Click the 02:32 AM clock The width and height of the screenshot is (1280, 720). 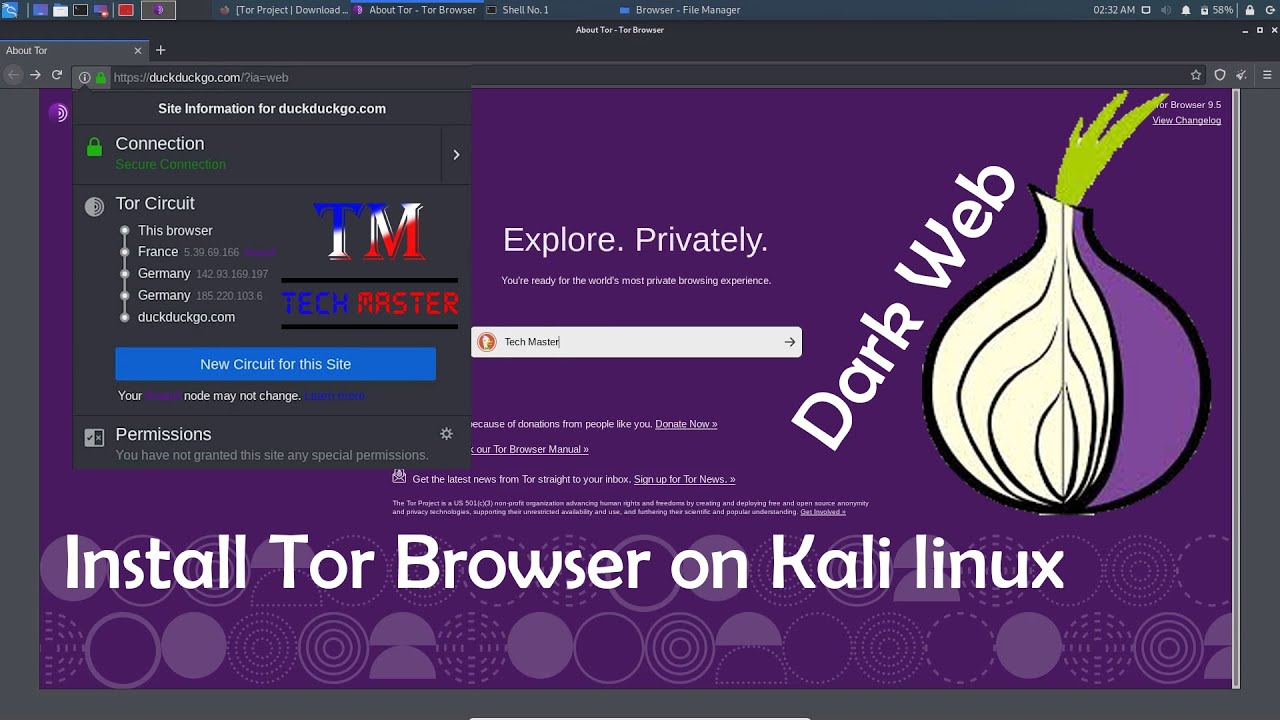(1114, 10)
